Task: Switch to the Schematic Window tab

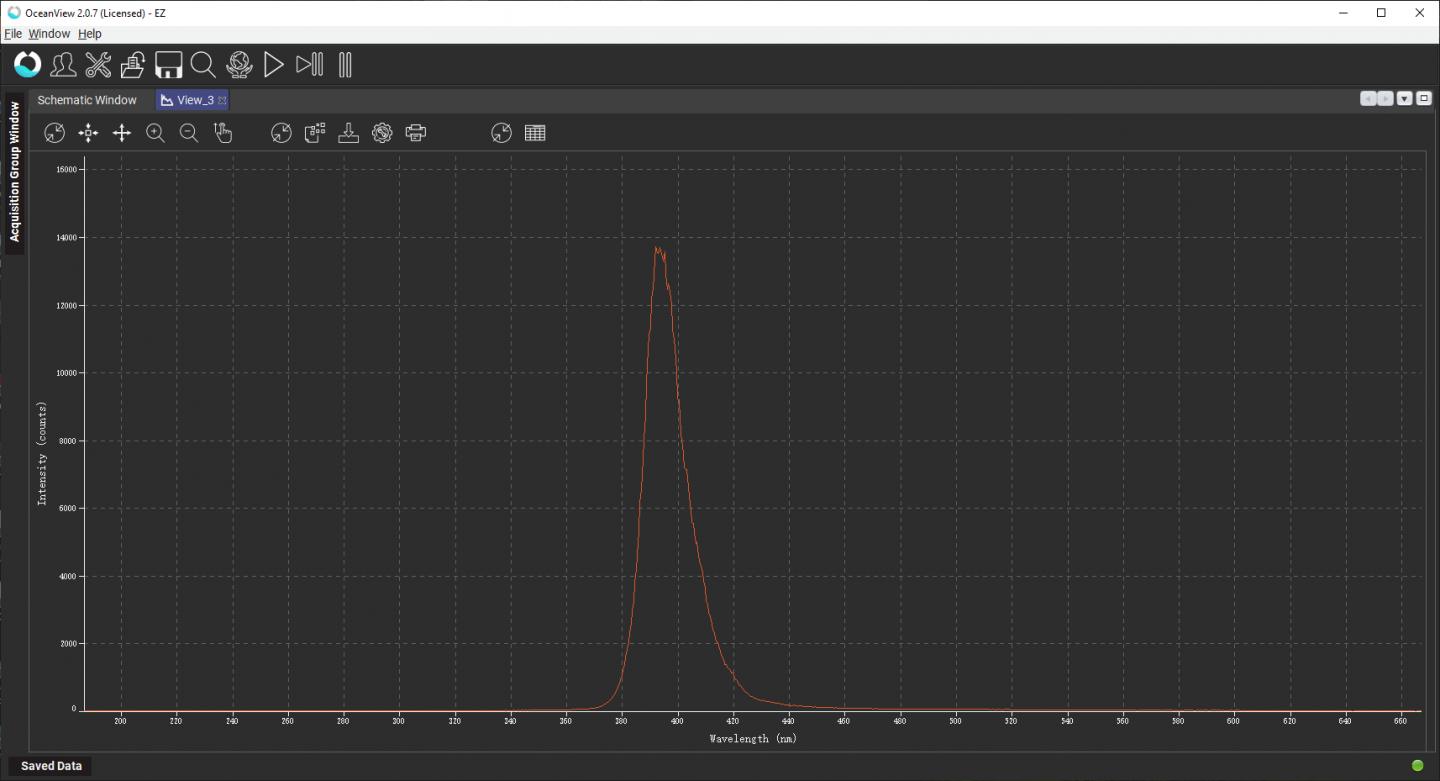Action: tap(87, 100)
